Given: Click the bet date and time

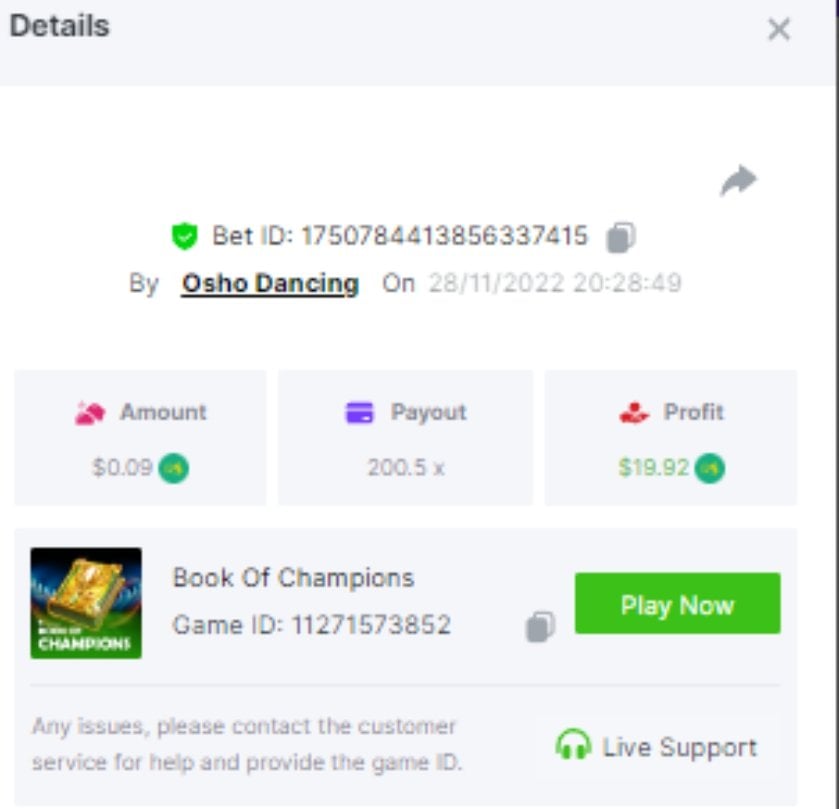Looking at the screenshot, I should pyautogui.click(x=555, y=283).
